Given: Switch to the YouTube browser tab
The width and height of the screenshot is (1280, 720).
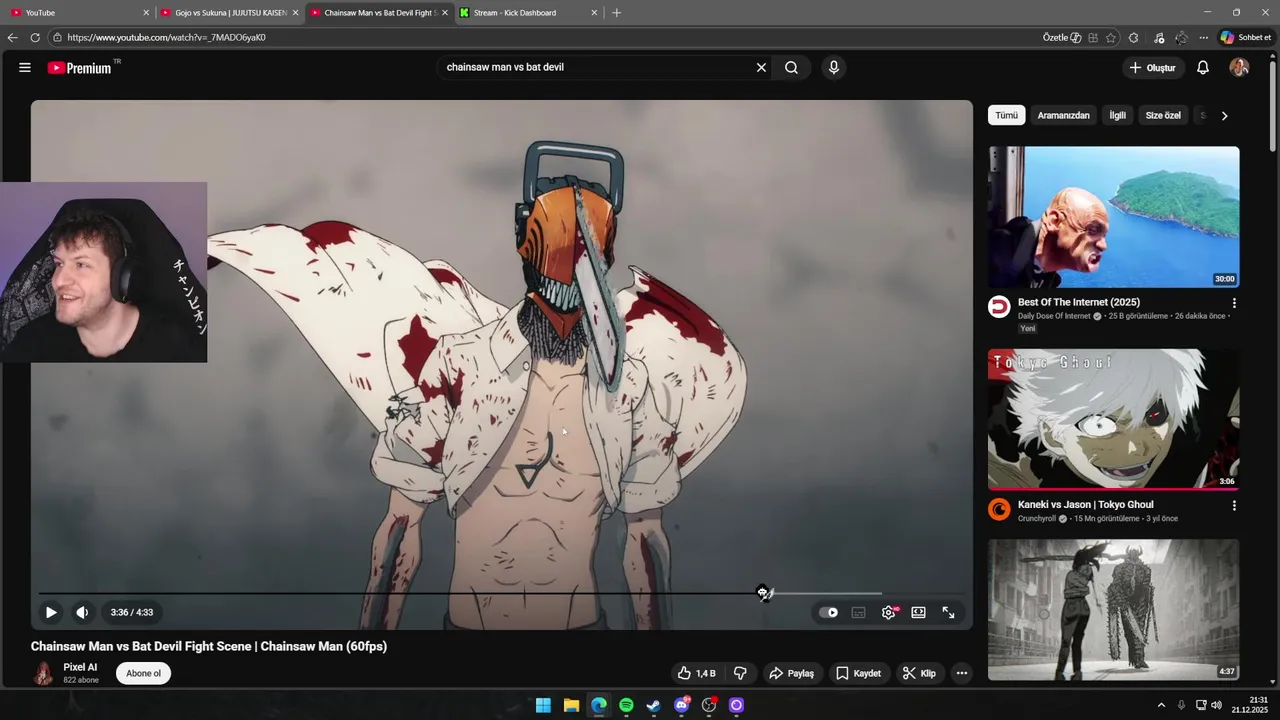Looking at the screenshot, I should coord(78,13).
